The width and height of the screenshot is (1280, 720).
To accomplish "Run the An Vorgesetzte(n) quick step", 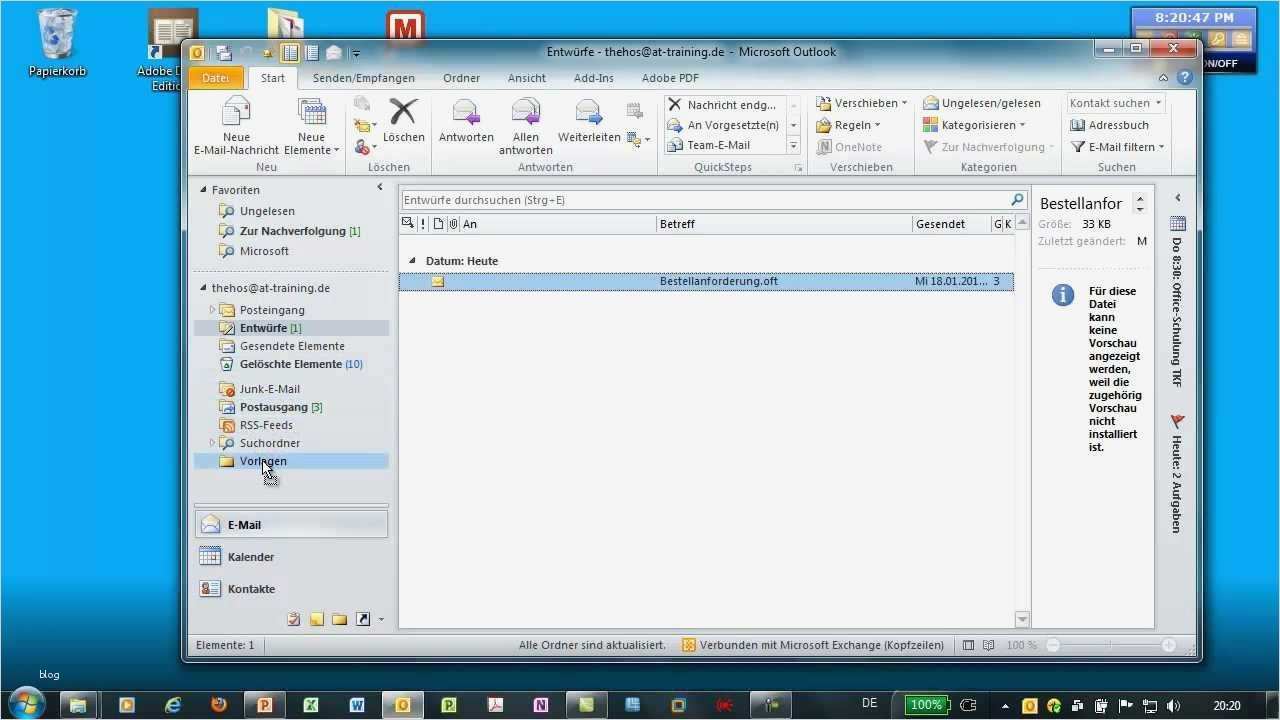I will tap(723, 125).
